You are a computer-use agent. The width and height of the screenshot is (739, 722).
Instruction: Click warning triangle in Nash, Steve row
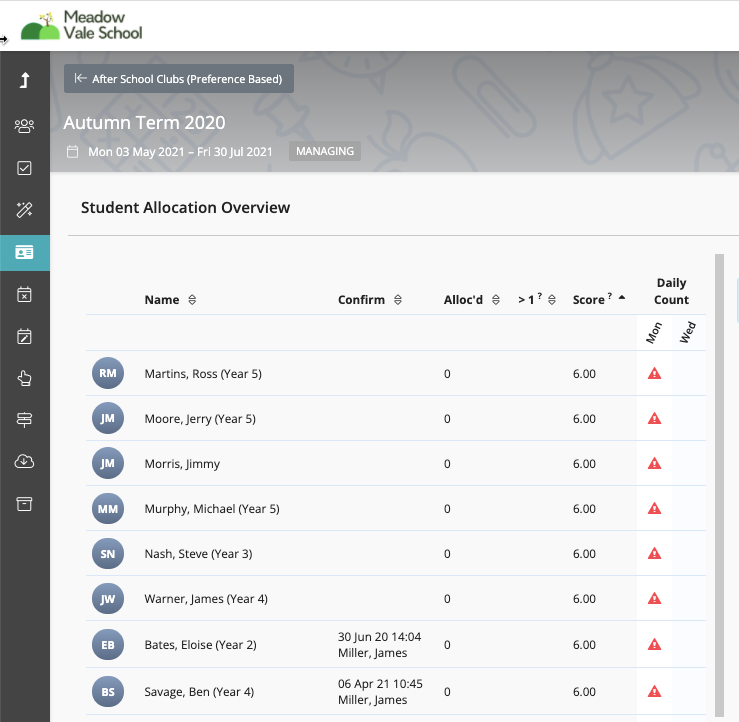(654, 554)
